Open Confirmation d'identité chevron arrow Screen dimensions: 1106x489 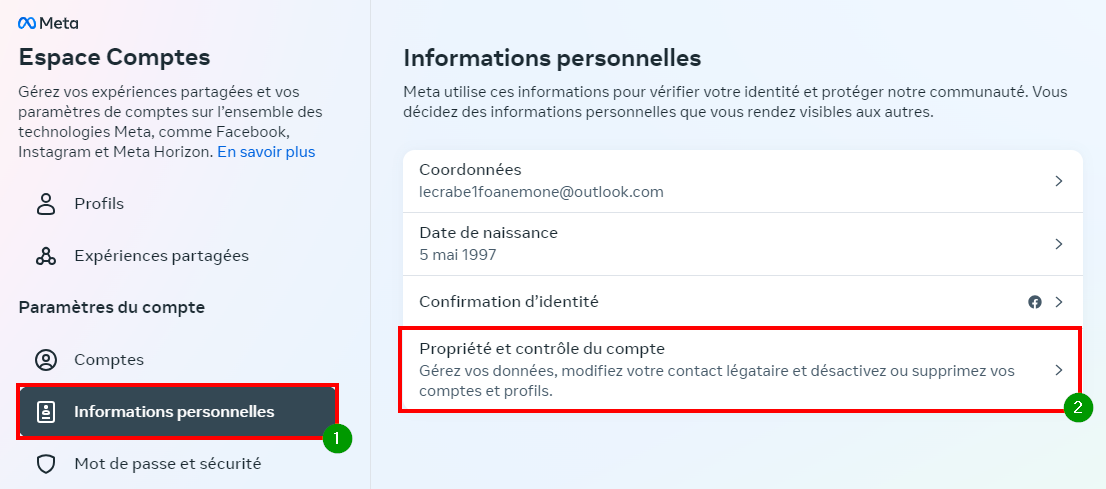click(1059, 302)
